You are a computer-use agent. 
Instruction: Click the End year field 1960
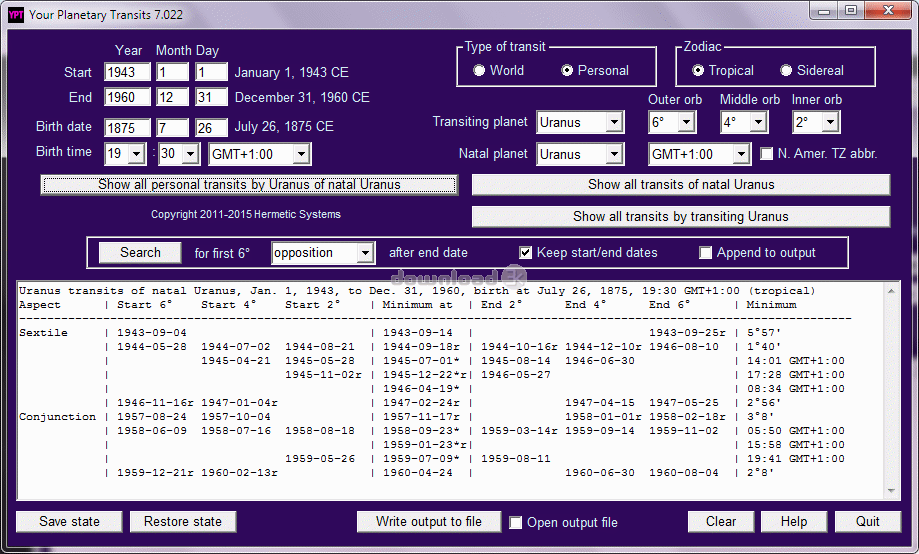(x=127, y=97)
